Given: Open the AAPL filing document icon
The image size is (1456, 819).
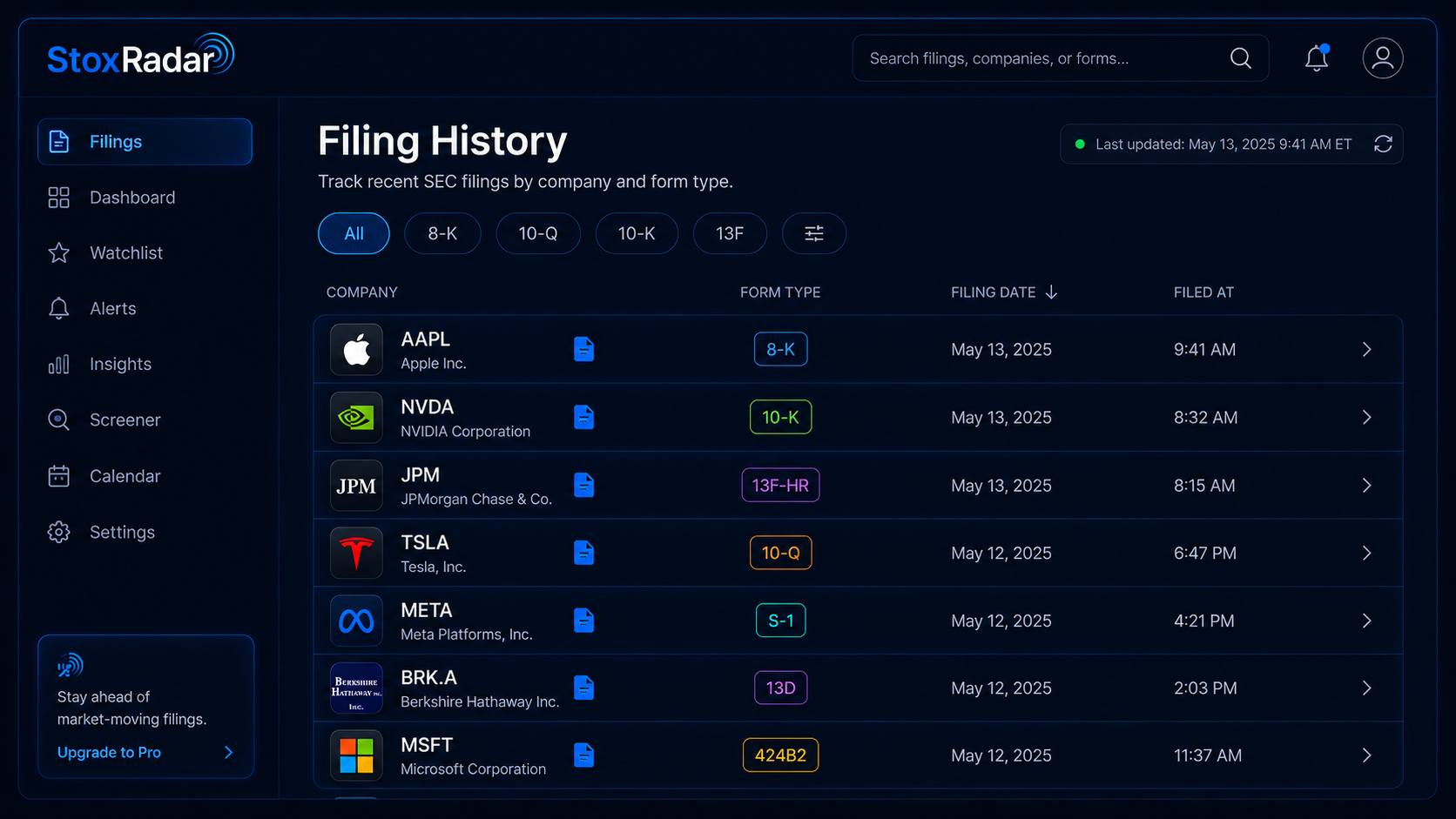Looking at the screenshot, I should [584, 349].
